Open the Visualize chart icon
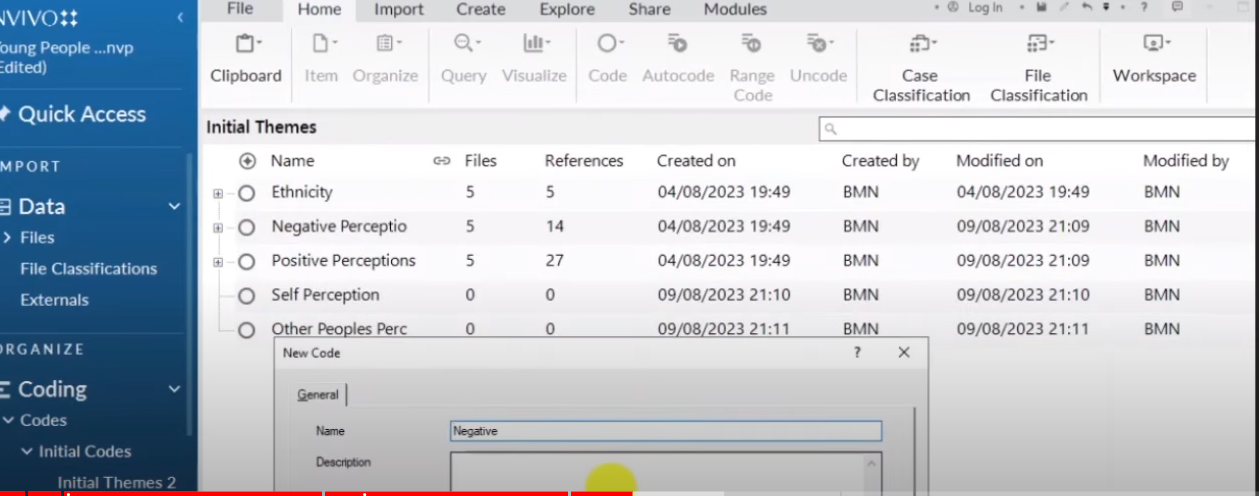Image resolution: width=1259 pixels, height=496 pixels. click(x=534, y=45)
